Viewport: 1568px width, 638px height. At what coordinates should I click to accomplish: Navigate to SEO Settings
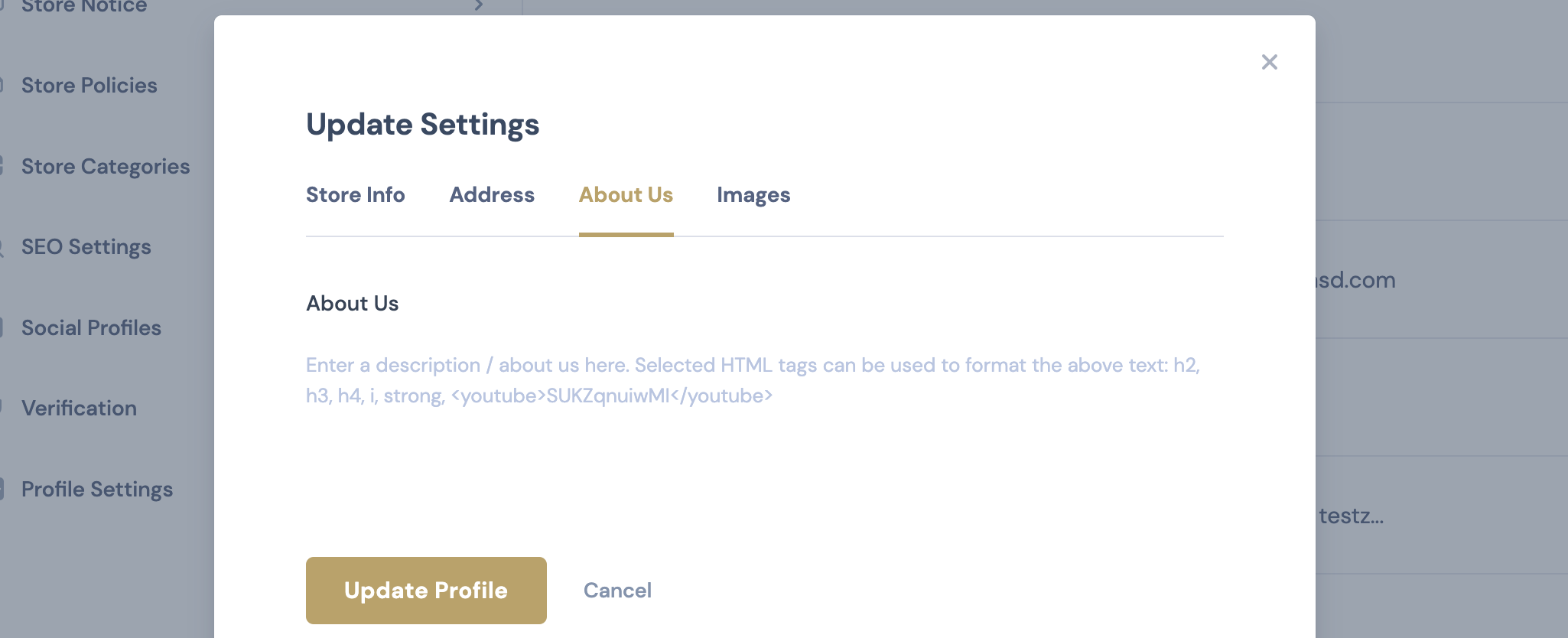pyautogui.click(x=86, y=247)
